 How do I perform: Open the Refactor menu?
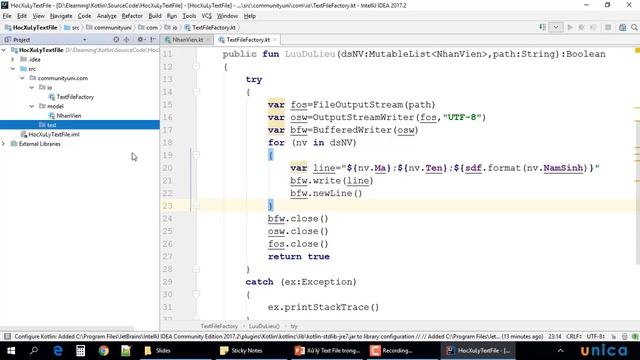(132, 16)
